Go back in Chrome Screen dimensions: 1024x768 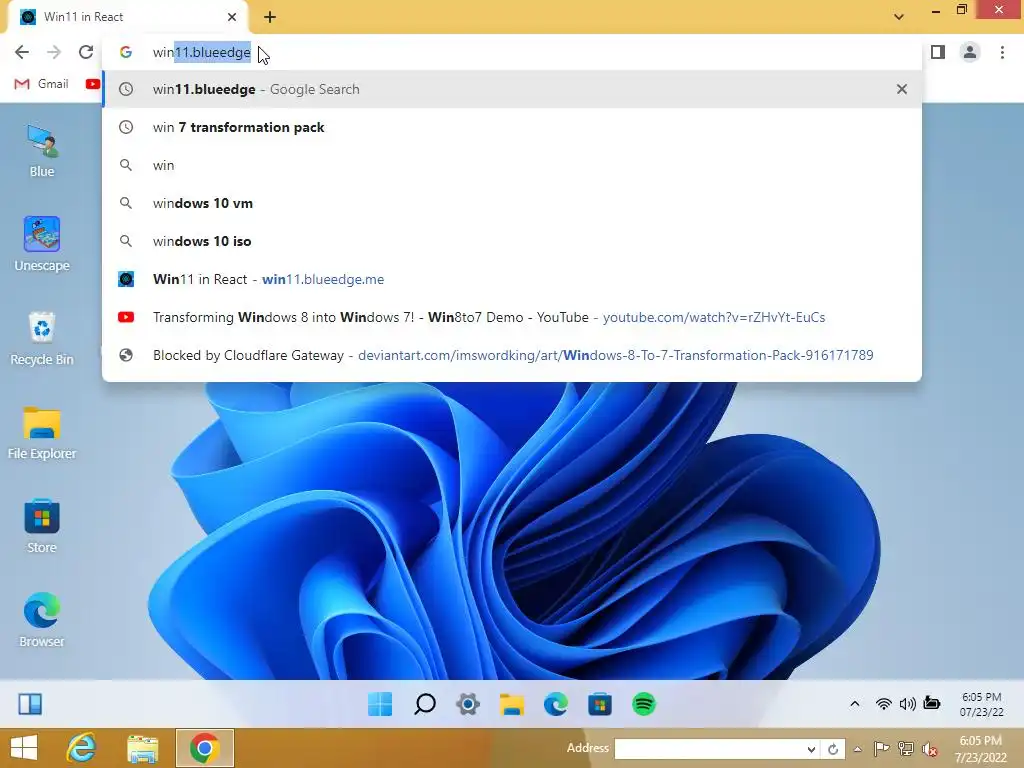click(x=22, y=52)
